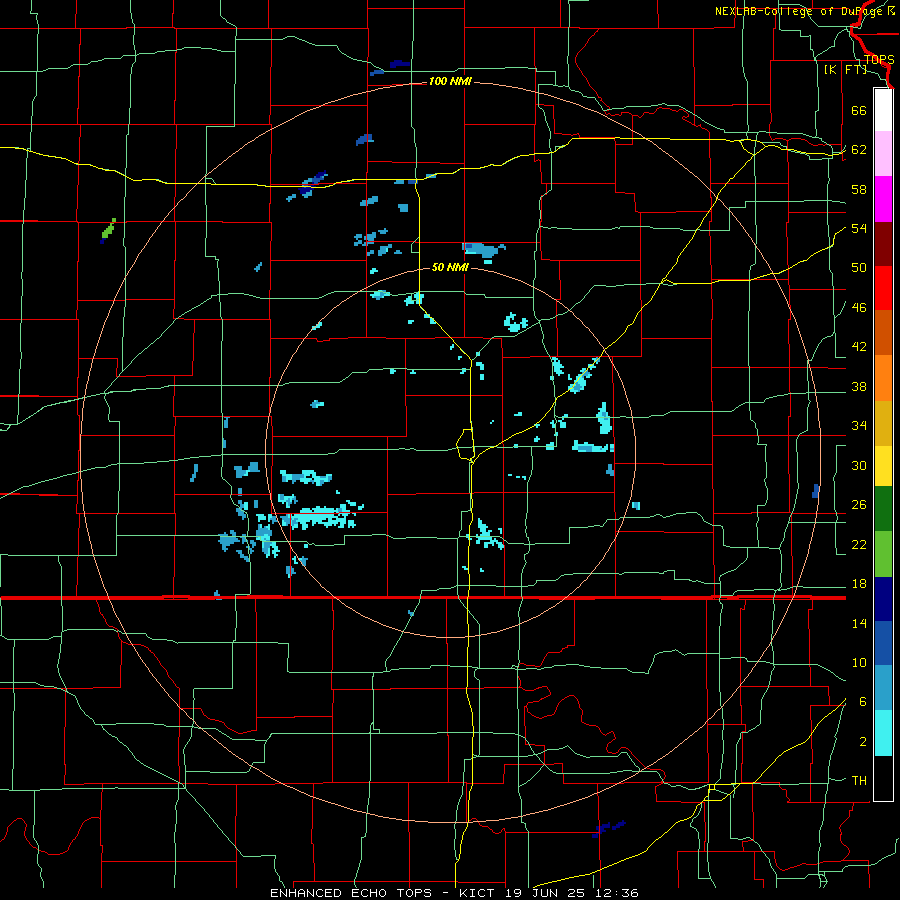The height and width of the screenshot is (900, 900).
Task: Click the 6 legend label
Action: [863, 702]
